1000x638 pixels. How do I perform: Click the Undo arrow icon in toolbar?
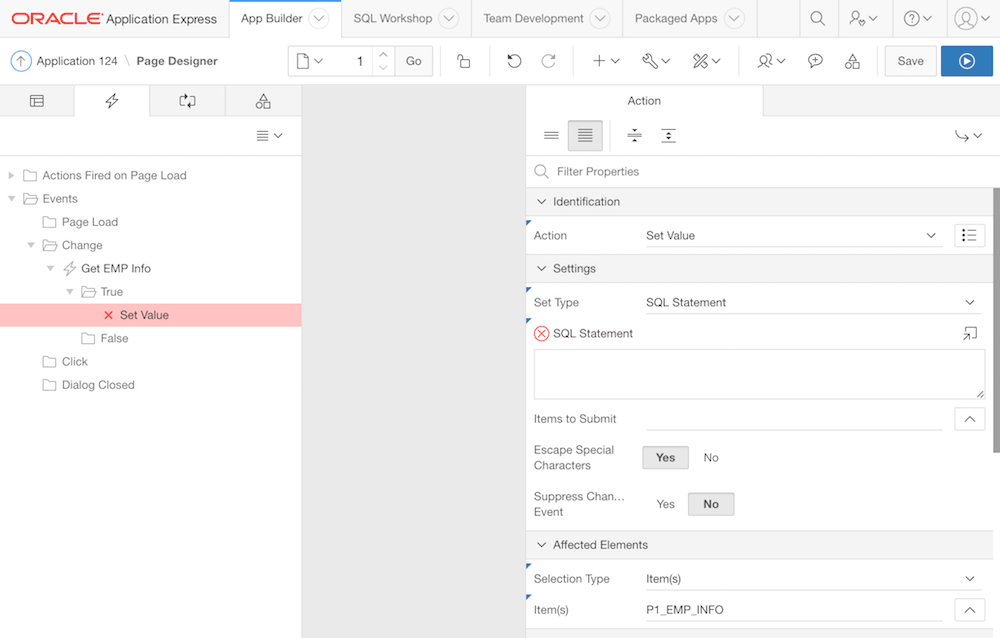[x=514, y=61]
